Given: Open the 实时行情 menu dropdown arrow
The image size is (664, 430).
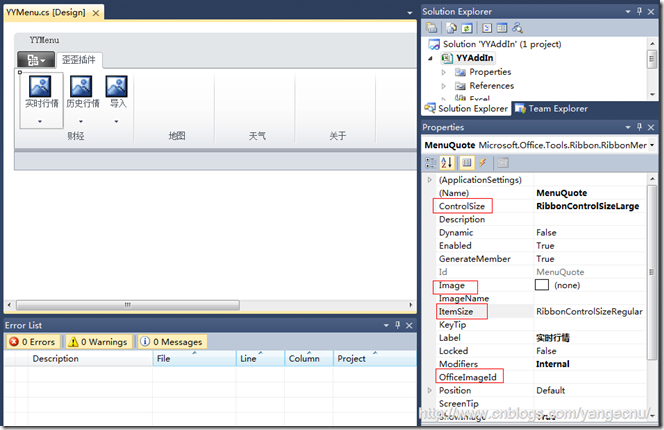Looking at the screenshot, I should [x=40, y=122].
